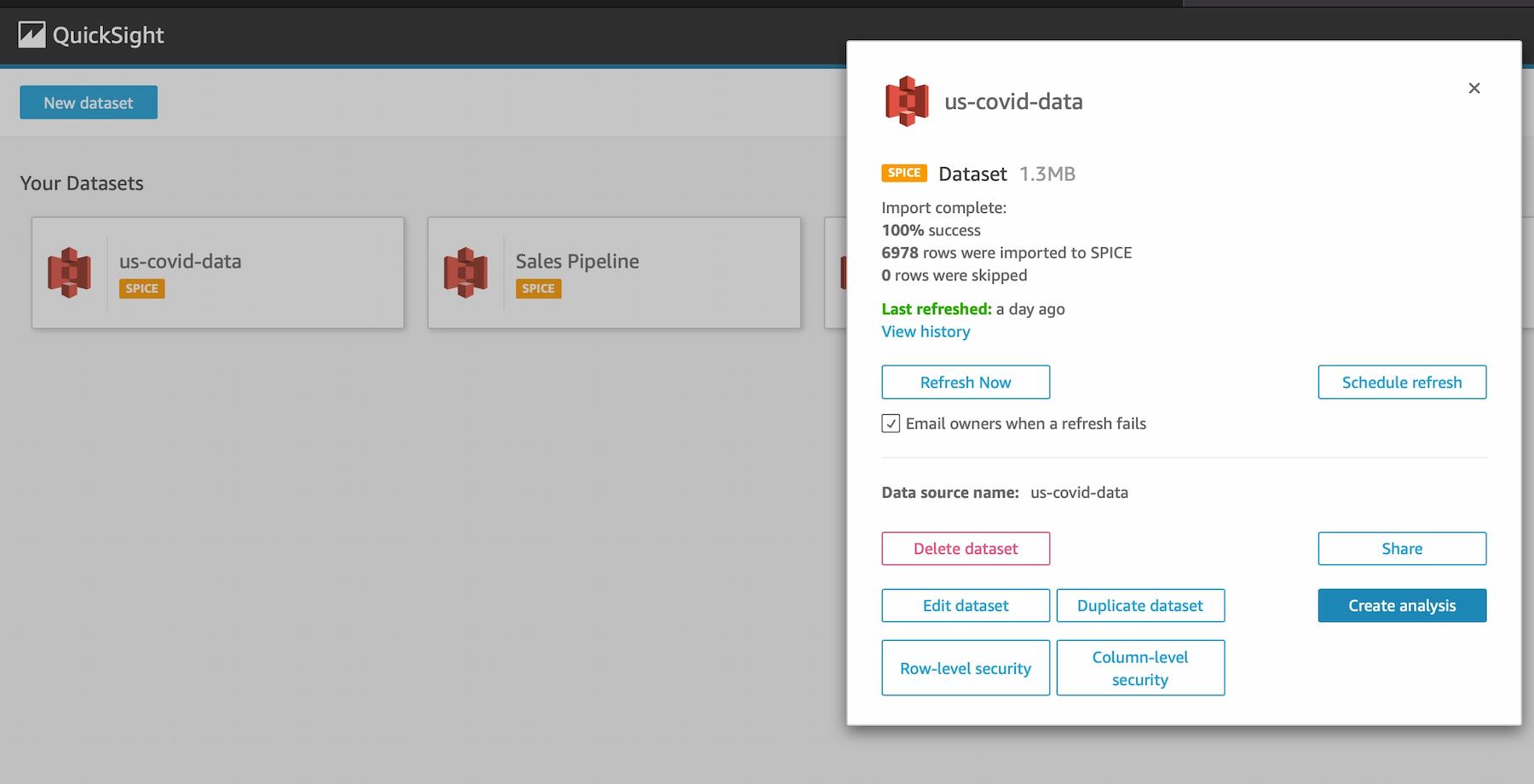The height and width of the screenshot is (784, 1534).
Task: Open Column-level security settings
Action: point(1139,668)
